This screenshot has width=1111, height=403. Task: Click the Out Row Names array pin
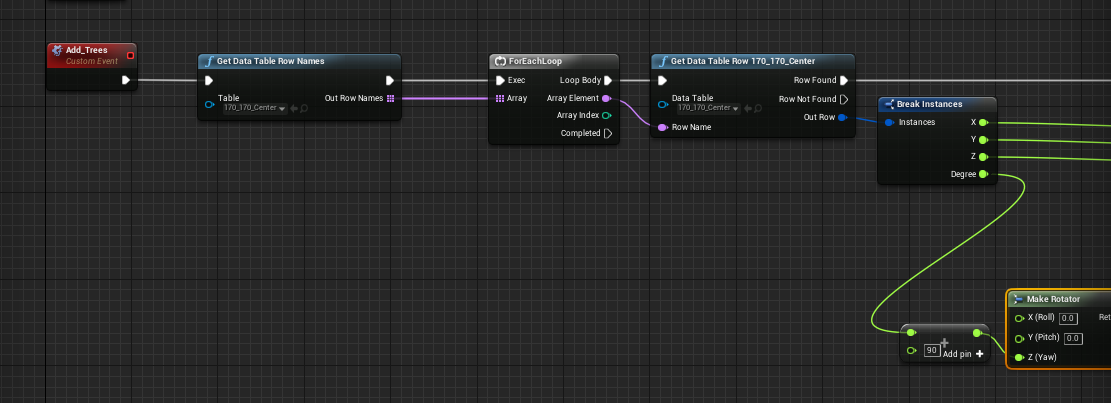click(x=390, y=98)
